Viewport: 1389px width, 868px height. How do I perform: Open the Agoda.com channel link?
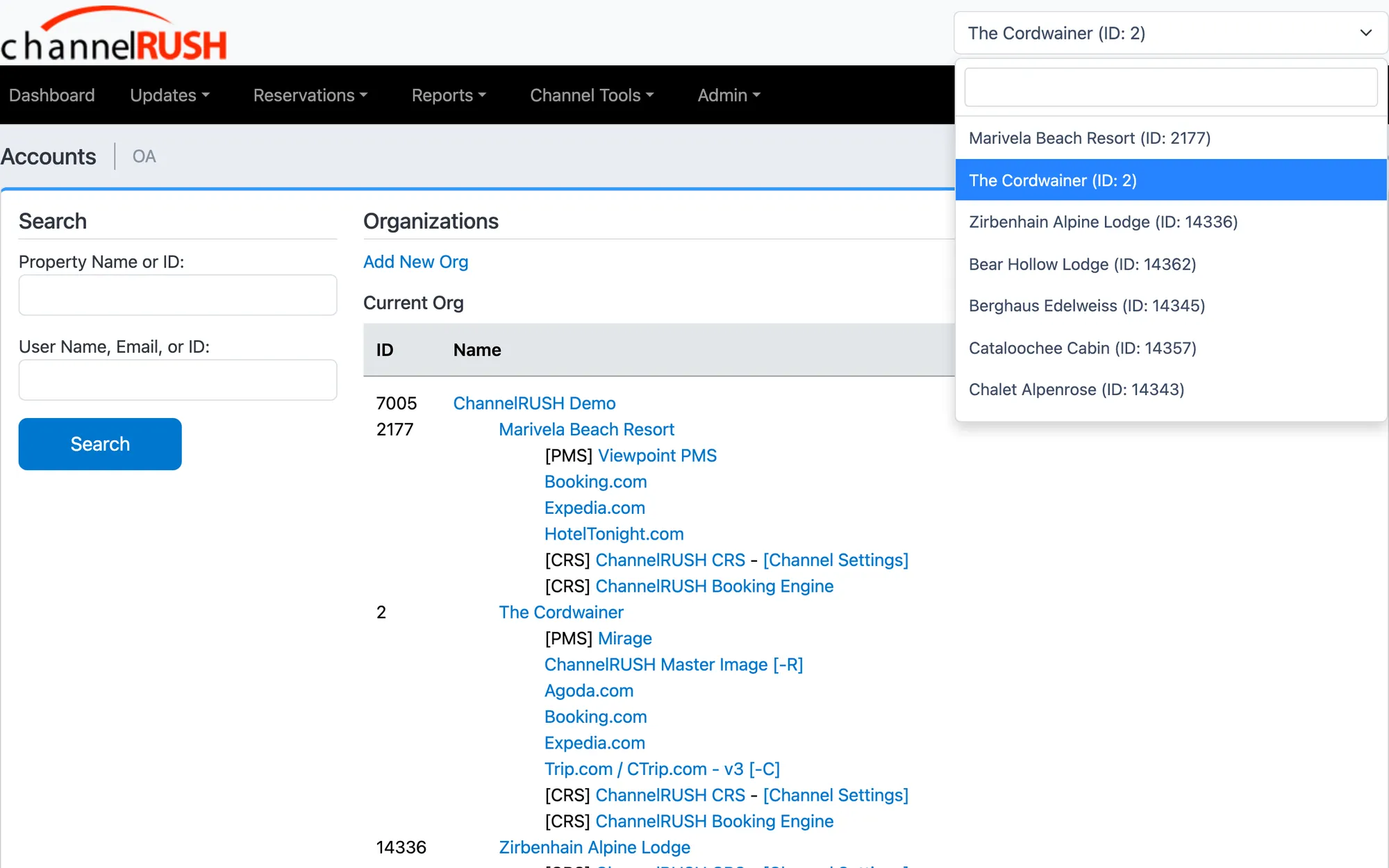click(589, 691)
